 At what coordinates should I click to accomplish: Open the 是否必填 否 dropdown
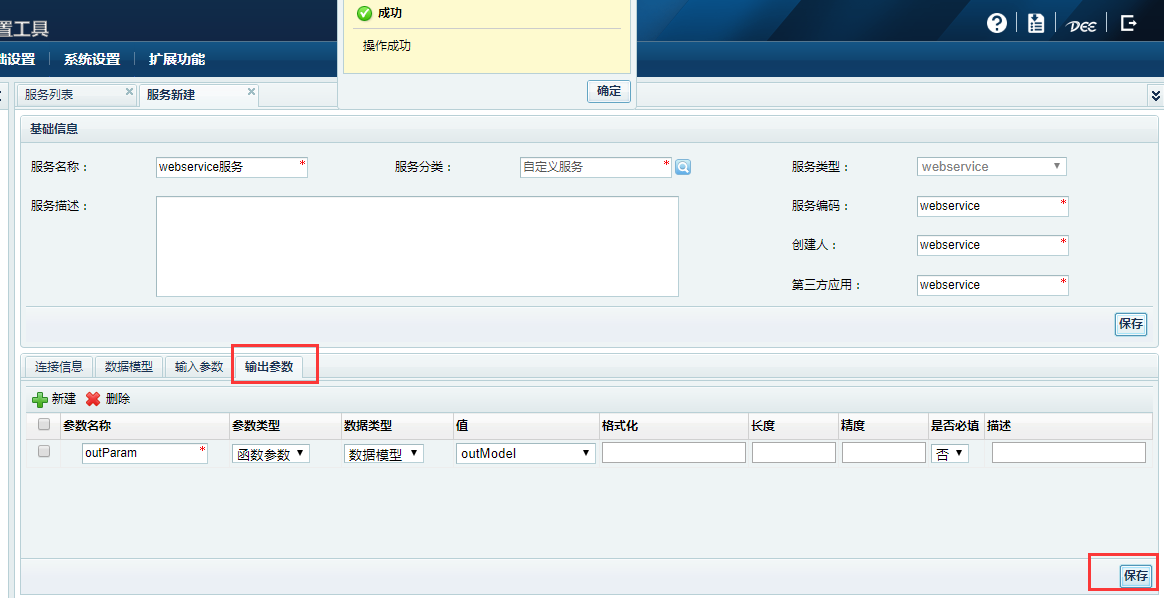[x=950, y=453]
